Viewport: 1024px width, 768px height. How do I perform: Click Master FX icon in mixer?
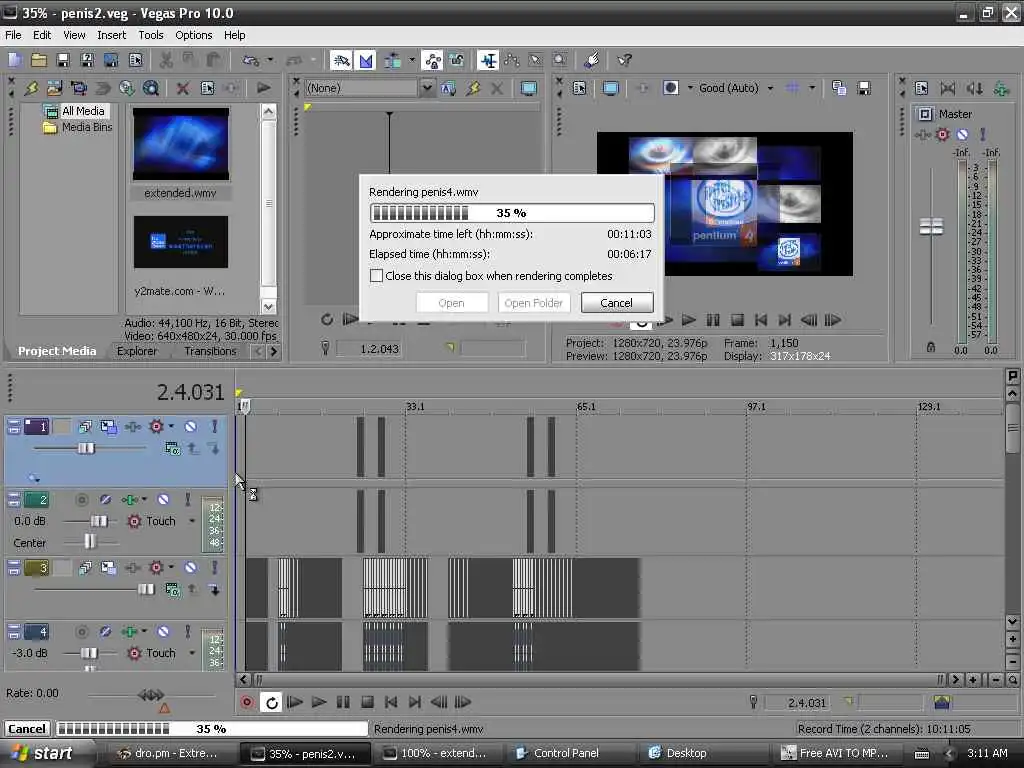pyautogui.click(x=921, y=135)
